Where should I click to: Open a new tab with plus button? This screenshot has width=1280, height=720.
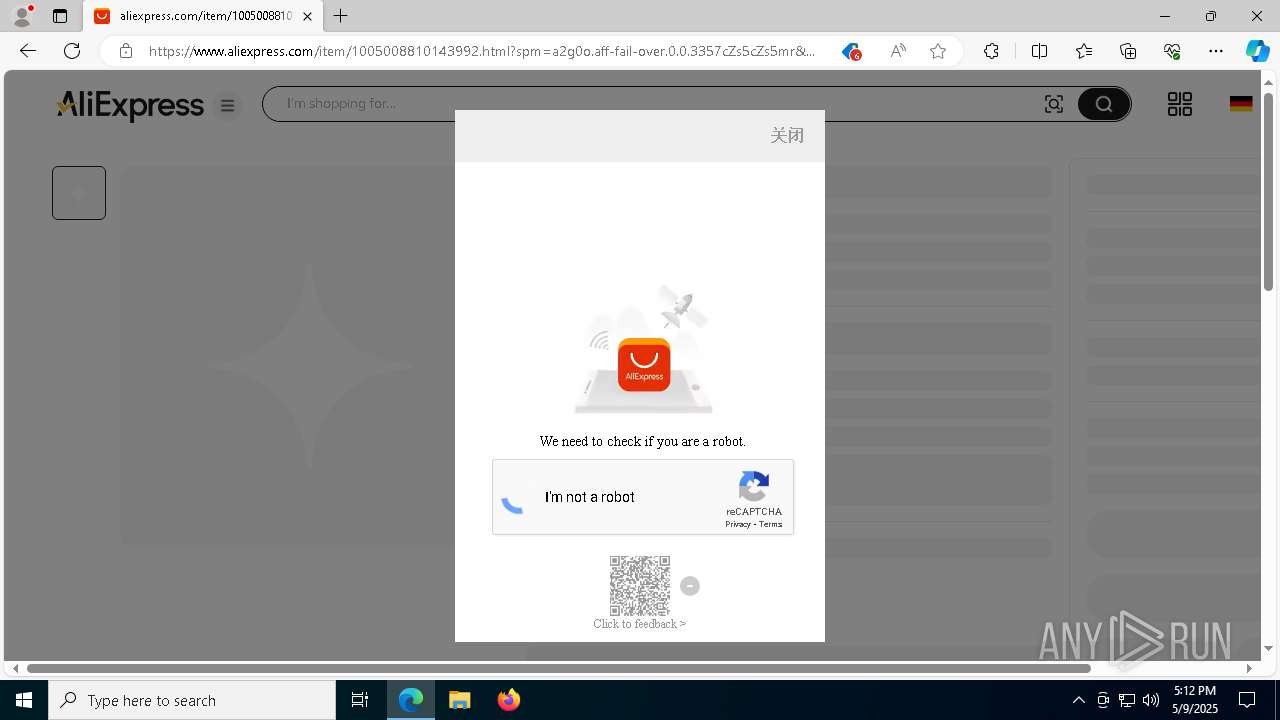point(341,16)
